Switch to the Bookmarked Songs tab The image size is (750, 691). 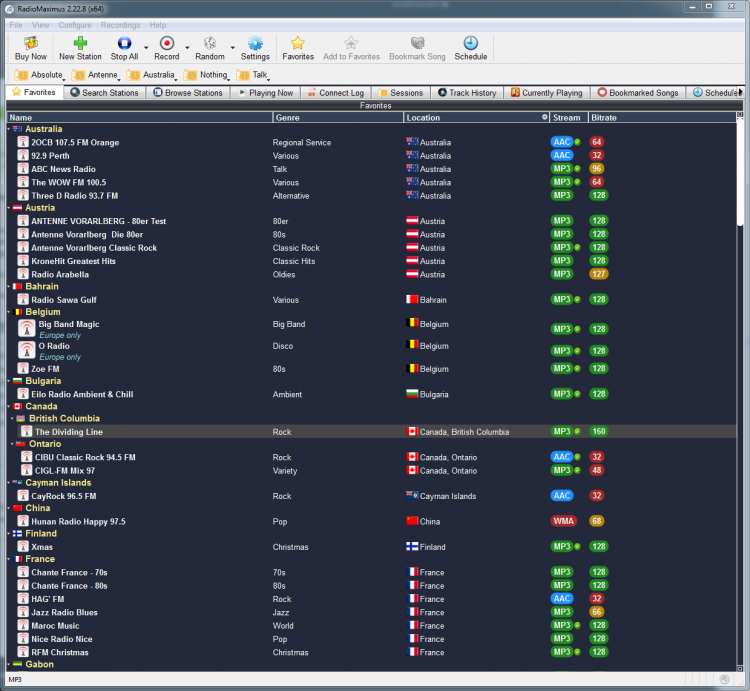tap(638, 93)
